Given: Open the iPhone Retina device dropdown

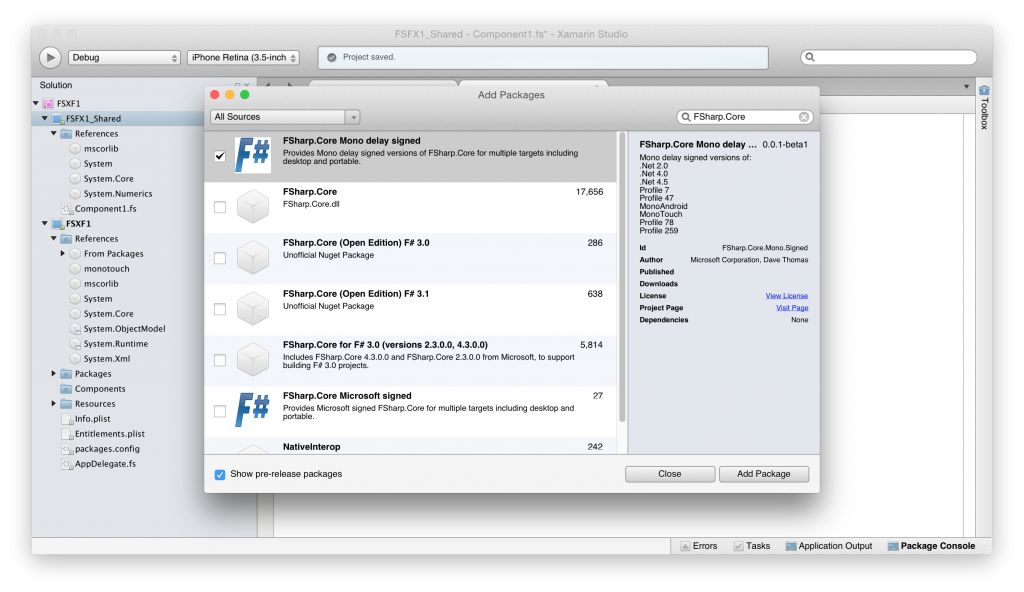Looking at the screenshot, I should pyautogui.click(x=244, y=58).
